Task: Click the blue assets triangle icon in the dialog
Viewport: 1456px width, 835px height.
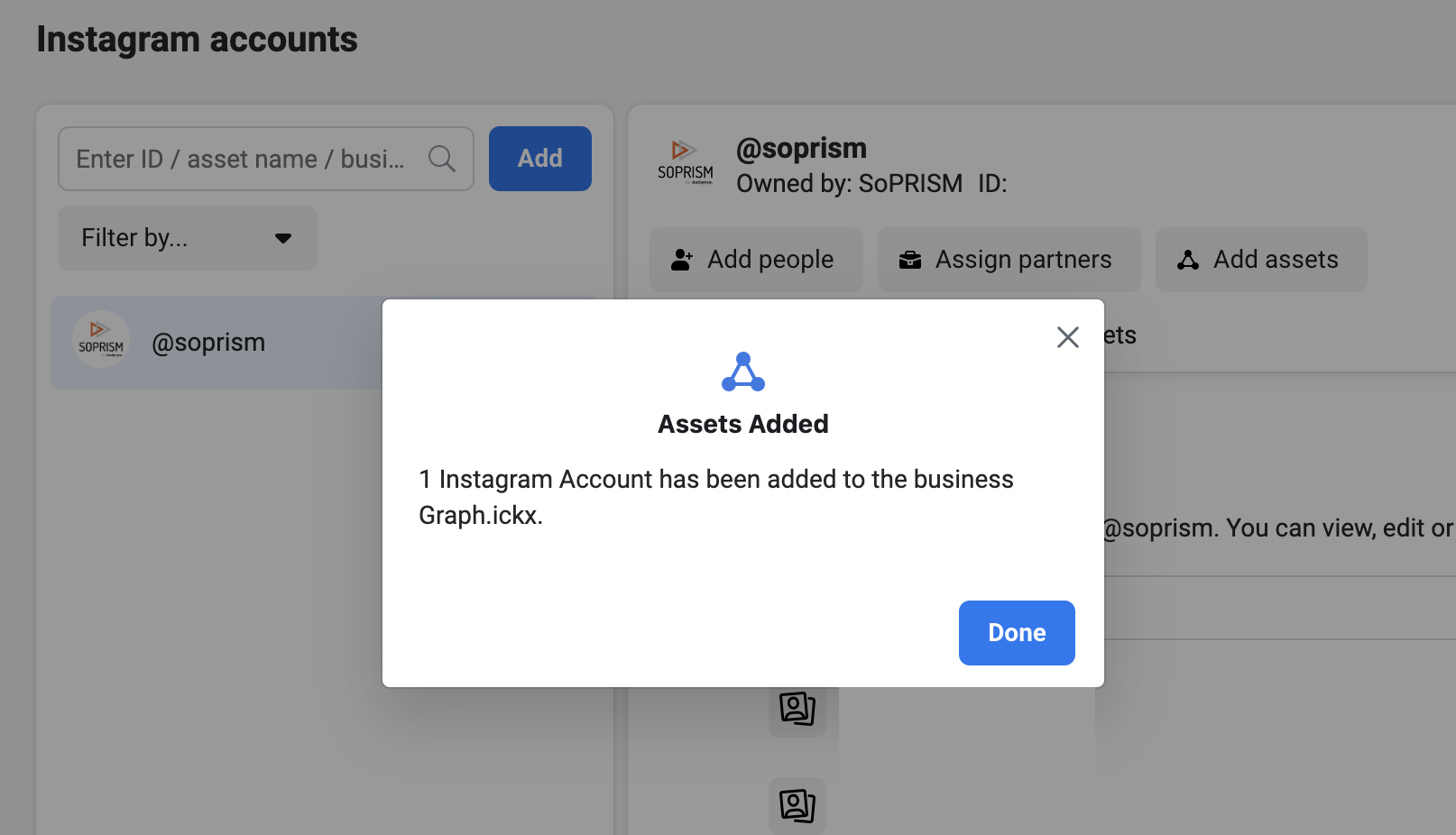Action: tap(743, 372)
